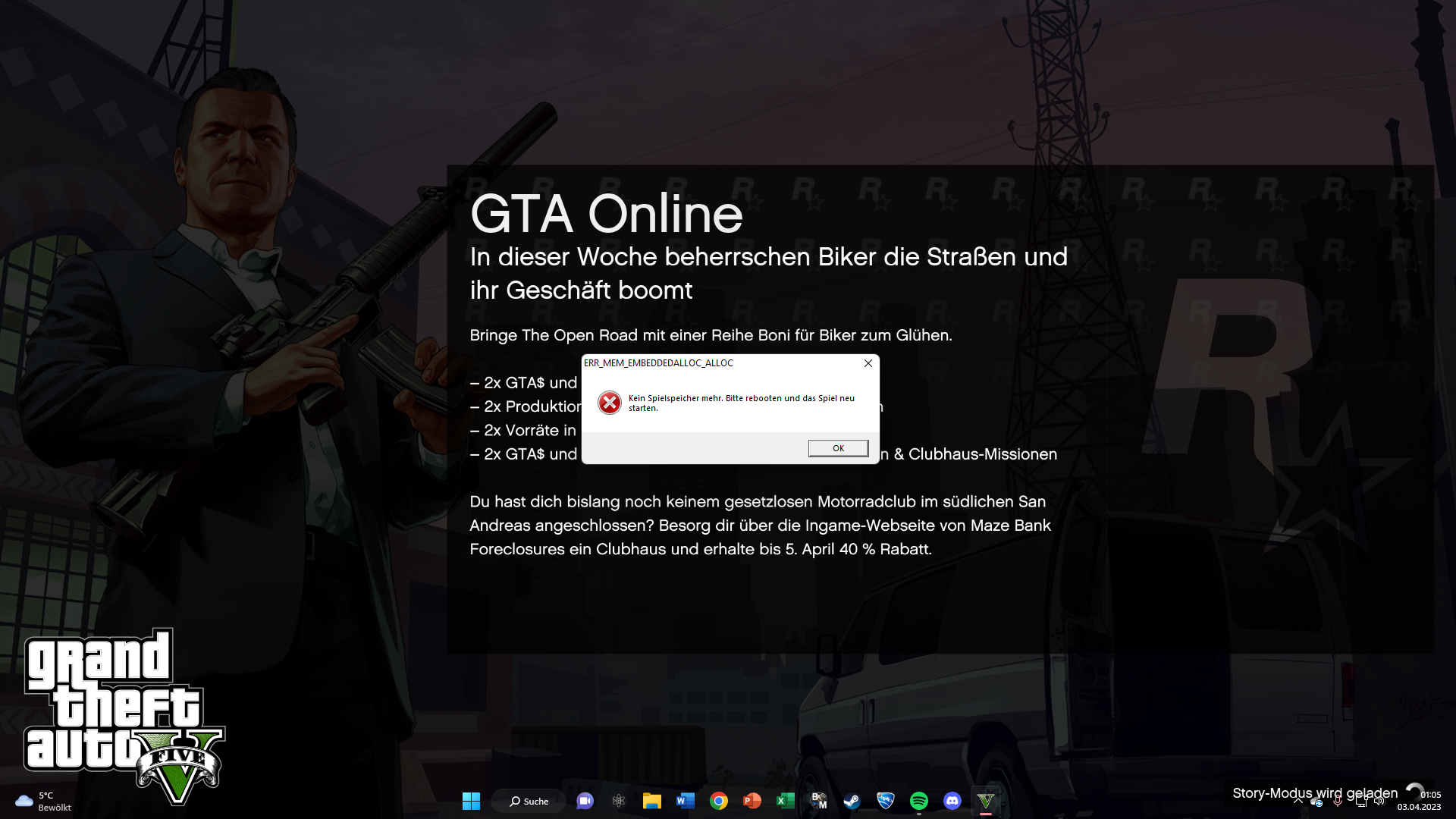Click the Grand Theft Auto V logo
The image size is (1456, 819).
tap(124, 716)
